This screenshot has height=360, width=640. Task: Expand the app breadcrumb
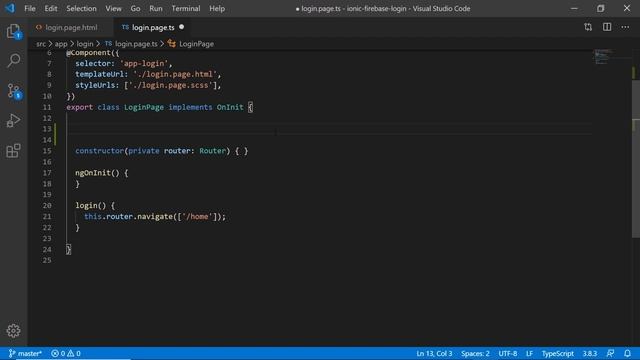61,44
